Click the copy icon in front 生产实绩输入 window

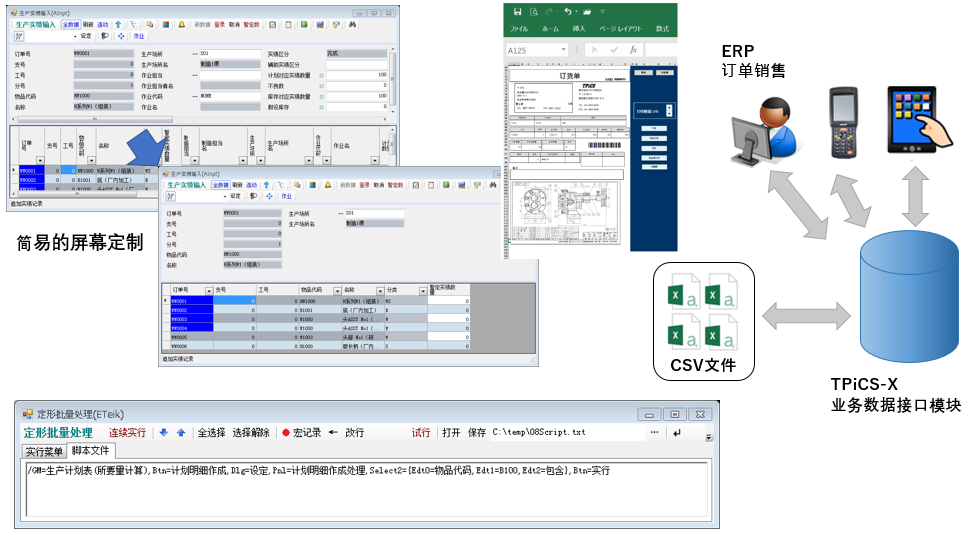pyautogui.click(x=297, y=185)
